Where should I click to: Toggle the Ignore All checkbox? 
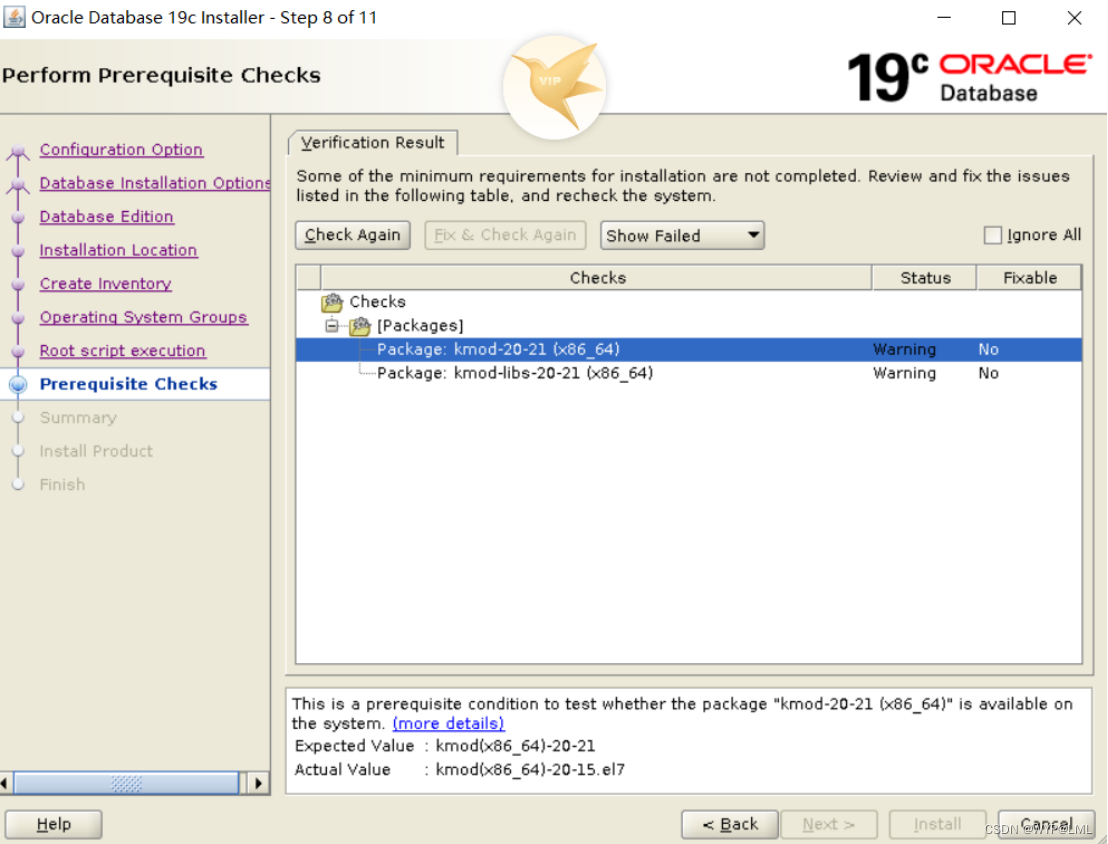click(x=993, y=235)
